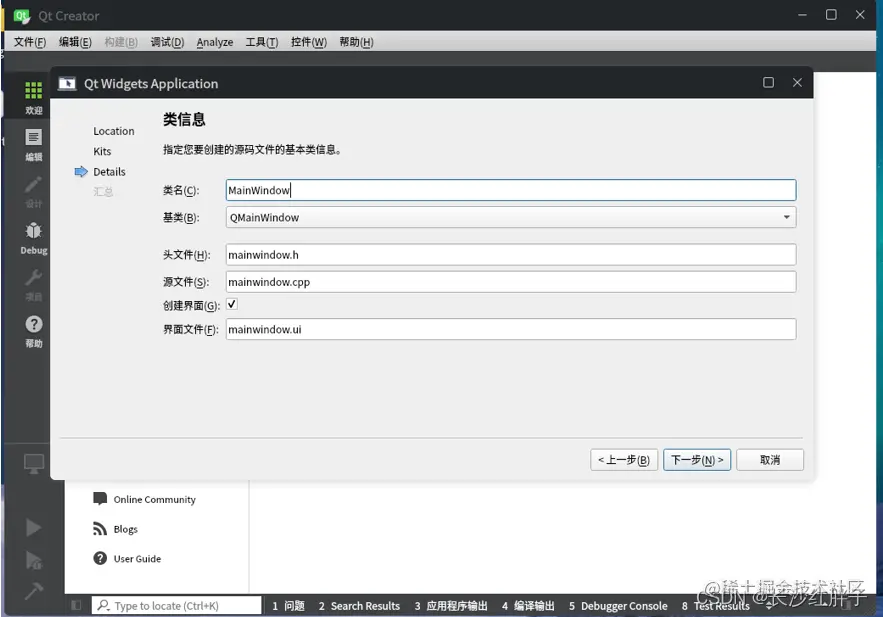Image resolution: width=883 pixels, height=617 pixels.
Task: Maximize the Qt Widgets Application dialog
Action: point(768,83)
